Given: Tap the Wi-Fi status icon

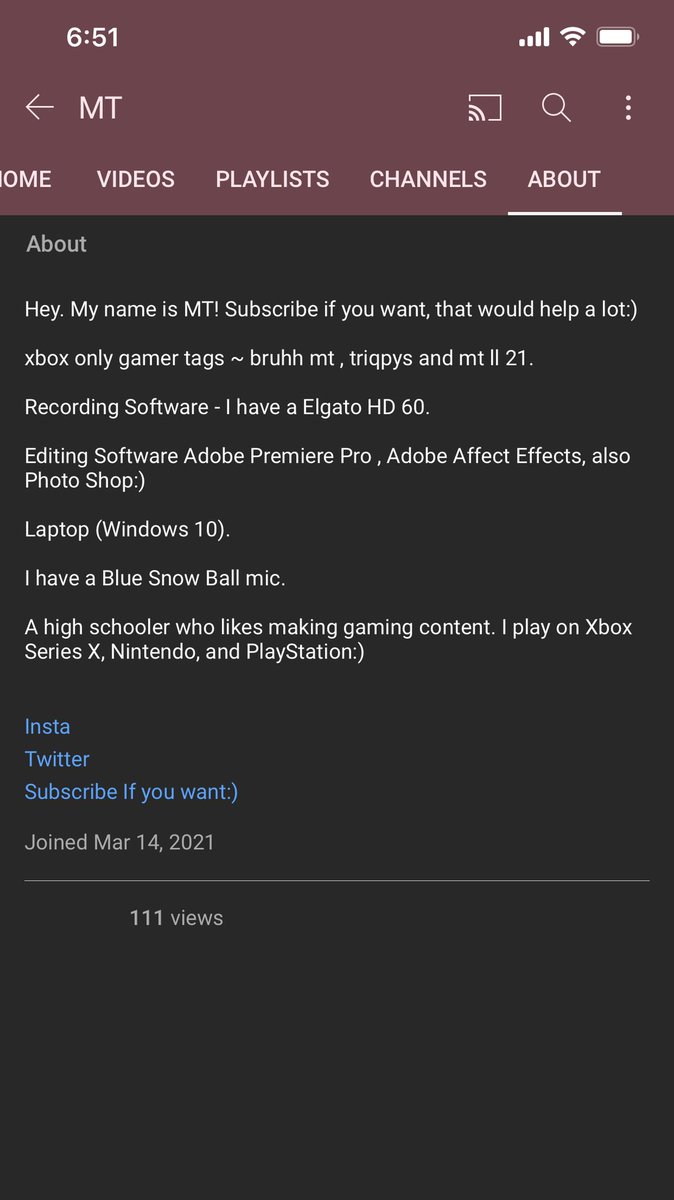Looking at the screenshot, I should click(x=573, y=37).
